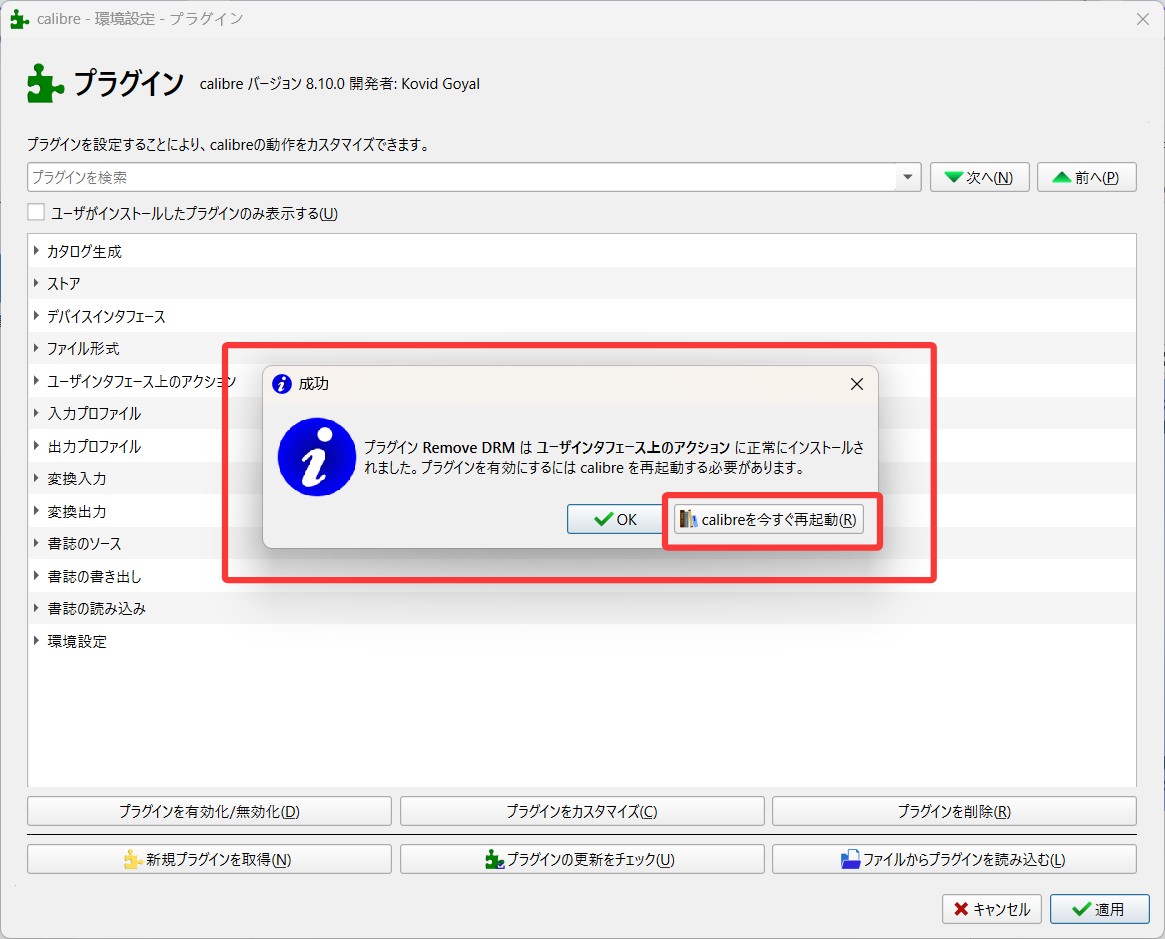
Task: Select the 書誌のソース tree item
Action: pos(84,544)
